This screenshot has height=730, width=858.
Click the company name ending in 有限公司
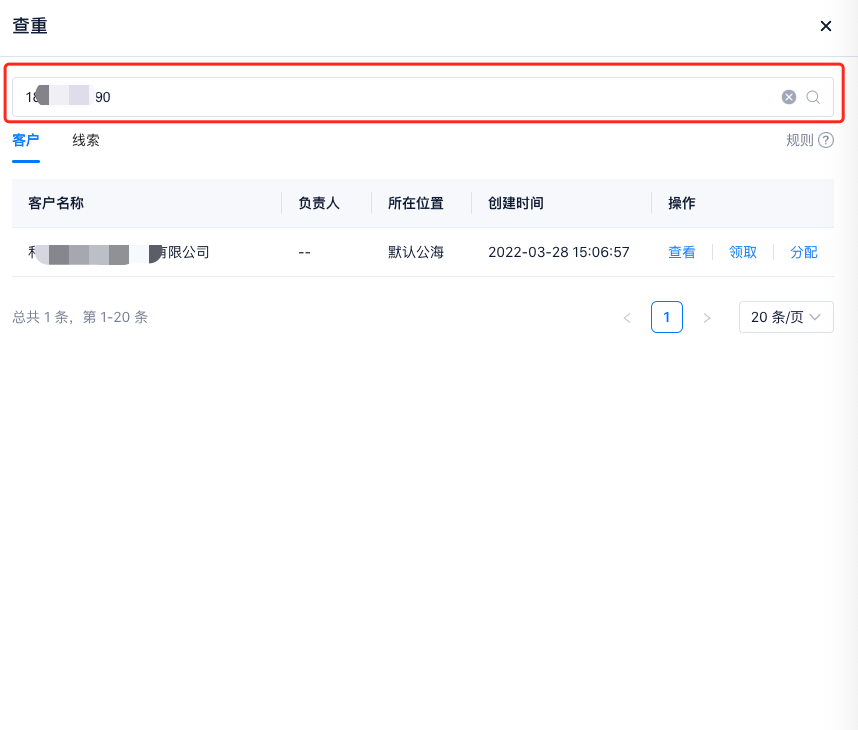click(x=119, y=252)
